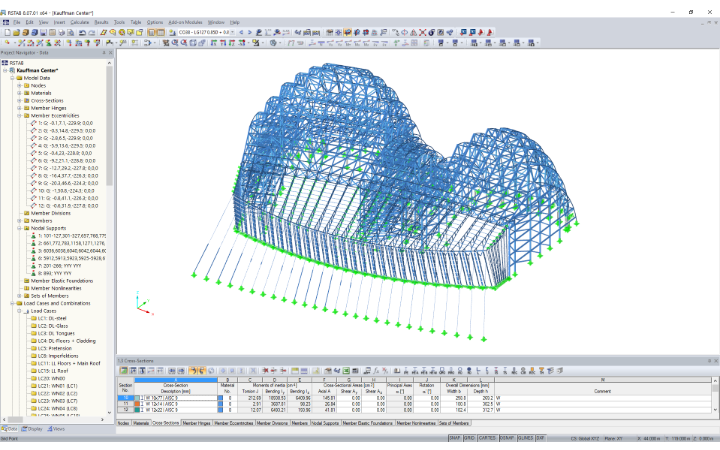
Task: Create a new model with the New icon
Action: point(7,33)
